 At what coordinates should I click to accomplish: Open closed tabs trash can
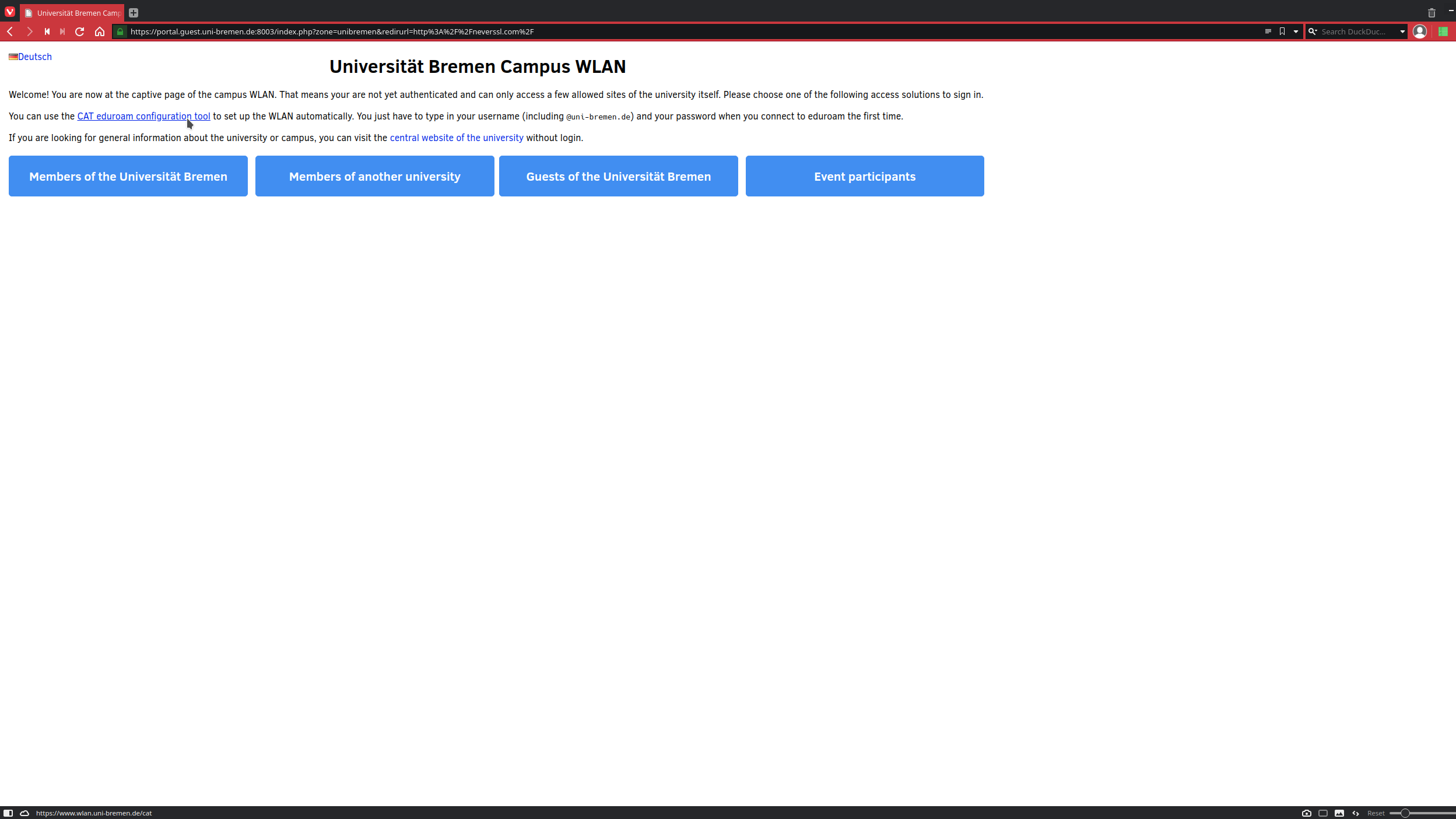click(x=1432, y=13)
